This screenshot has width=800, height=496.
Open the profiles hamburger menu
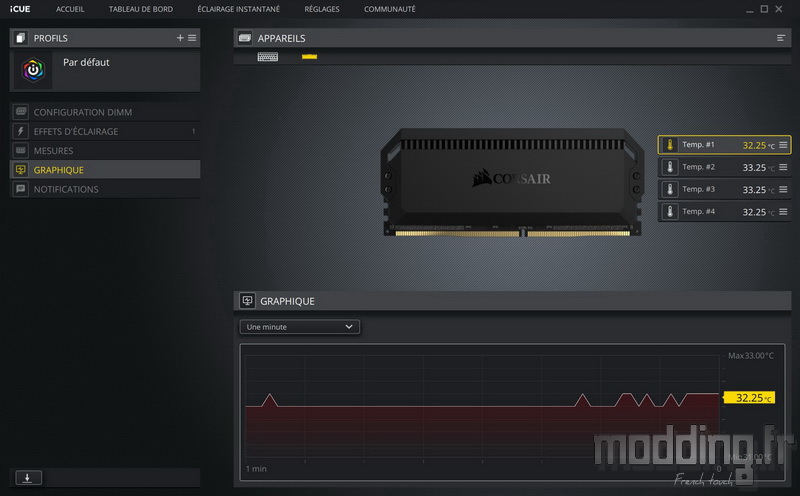192,38
